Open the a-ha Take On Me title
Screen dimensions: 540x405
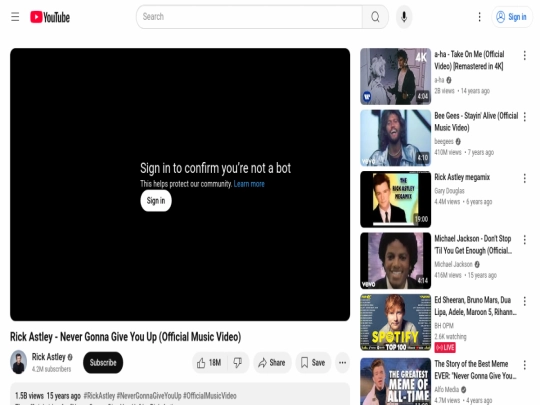469,60
